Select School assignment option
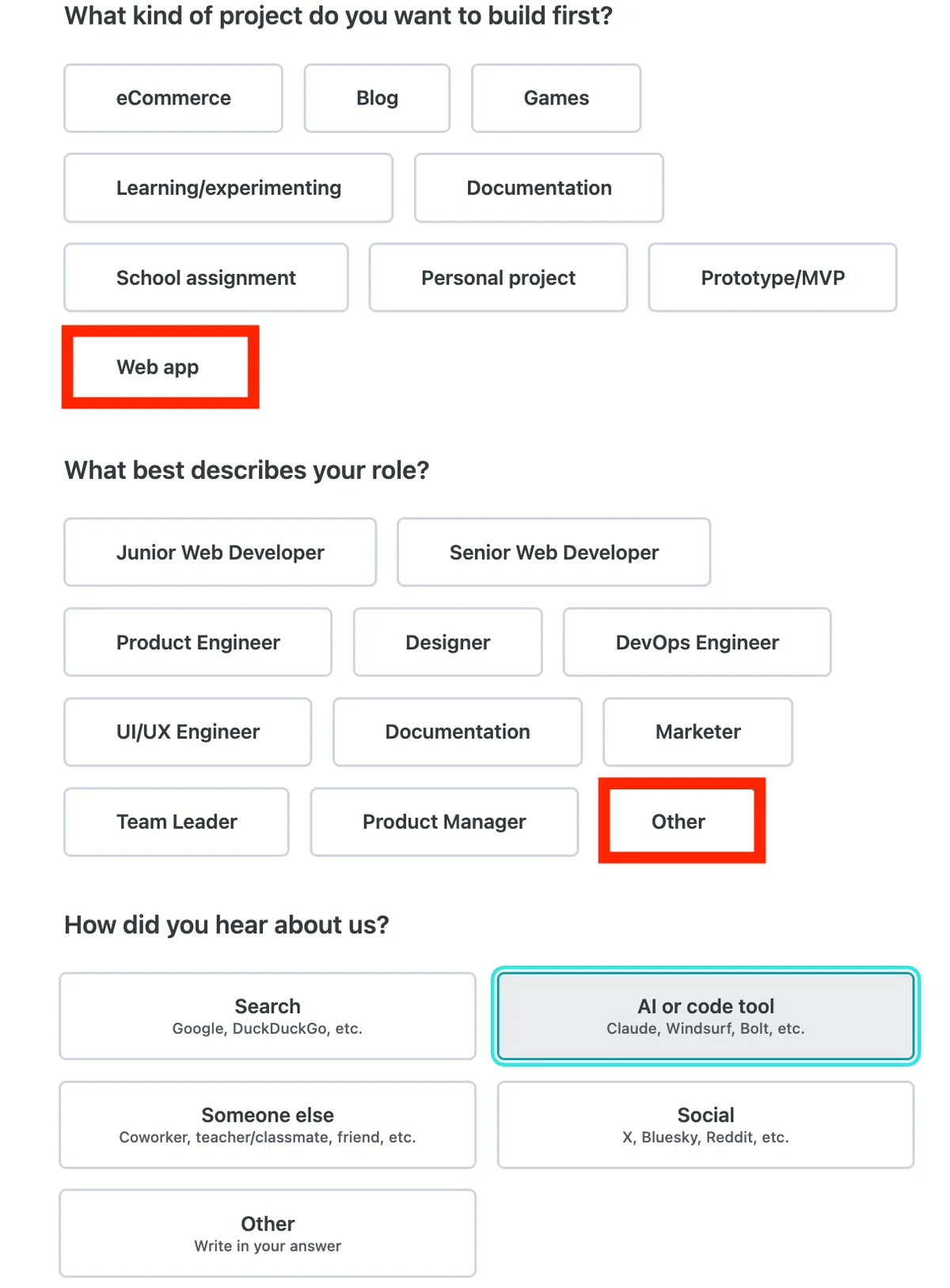The width and height of the screenshot is (950, 1288). (x=206, y=278)
